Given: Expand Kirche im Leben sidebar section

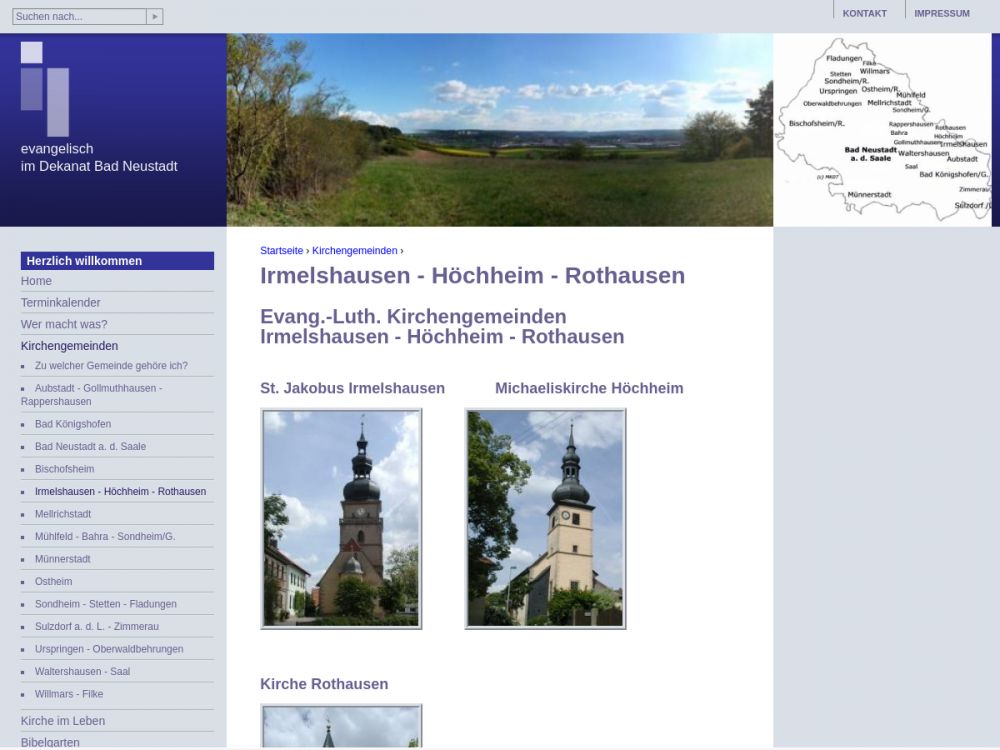Looking at the screenshot, I should [63, 721].
